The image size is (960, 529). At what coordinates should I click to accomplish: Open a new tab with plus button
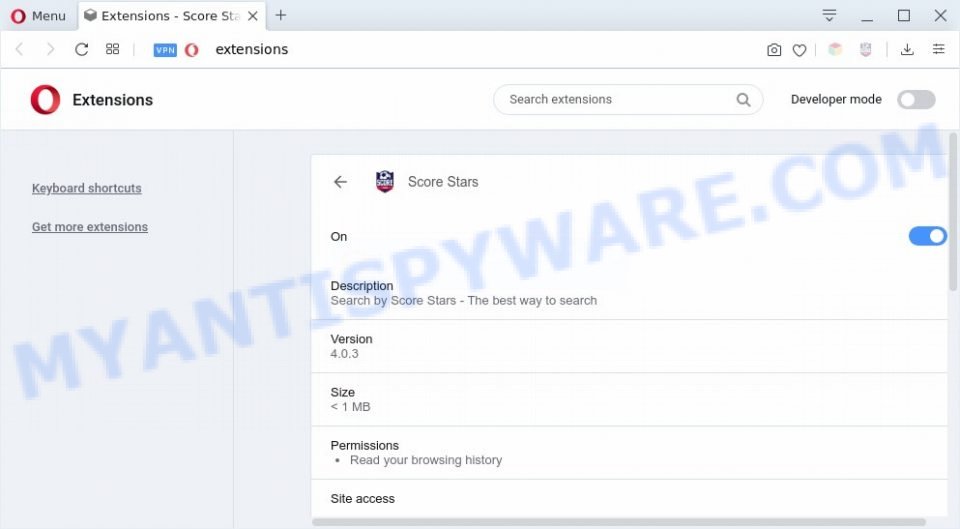[x=281, y=15]
